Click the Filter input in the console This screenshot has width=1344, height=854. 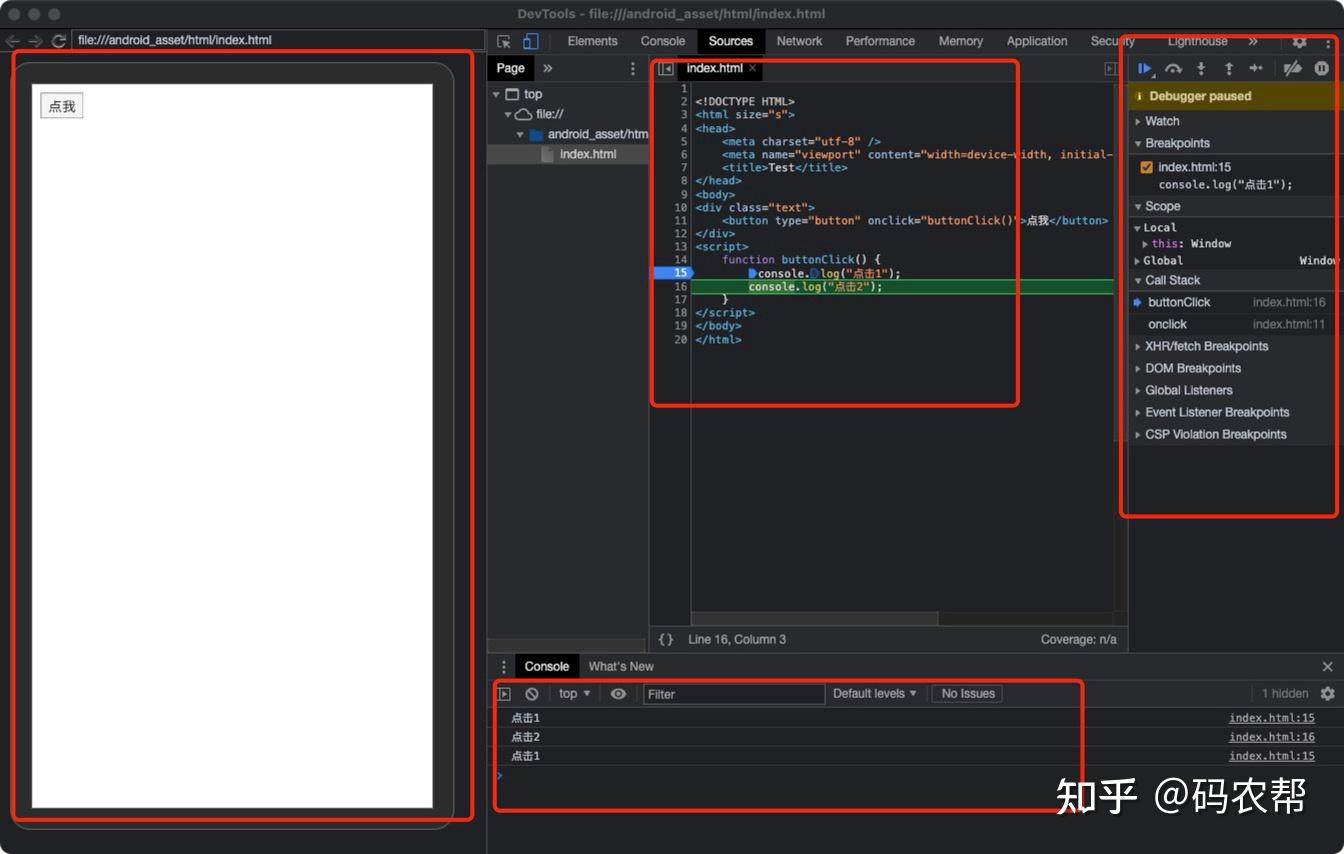click(x=734, y=693)
